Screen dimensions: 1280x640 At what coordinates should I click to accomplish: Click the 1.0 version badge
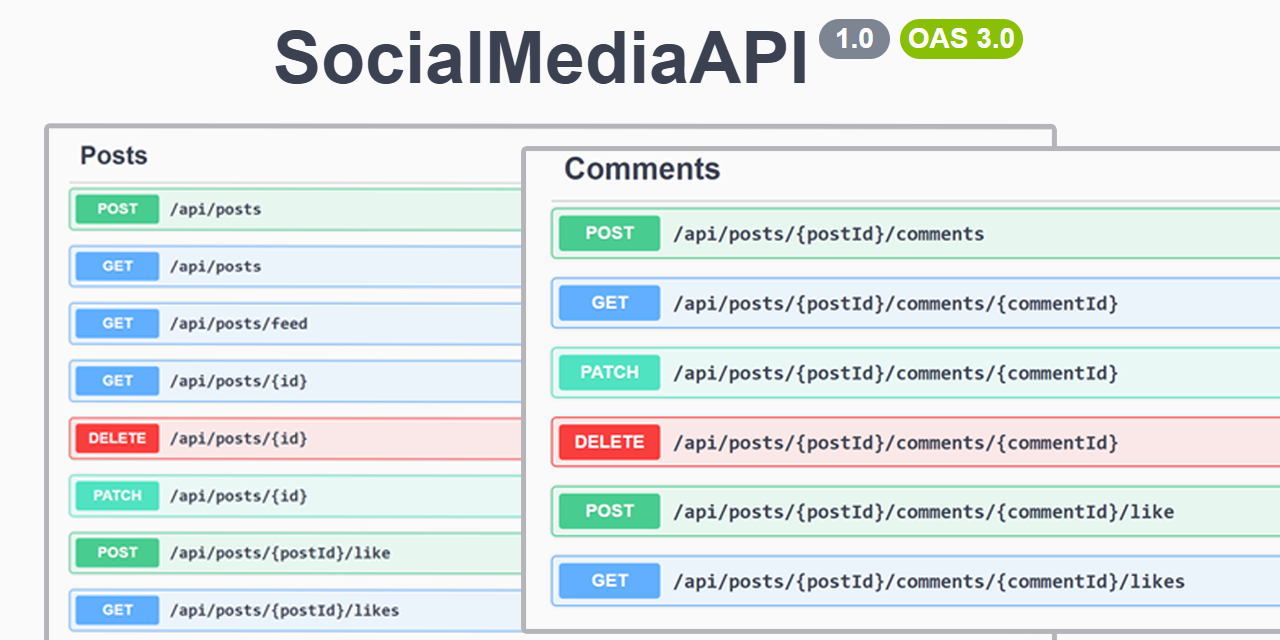pyautogui.click(x=855, y=39)
